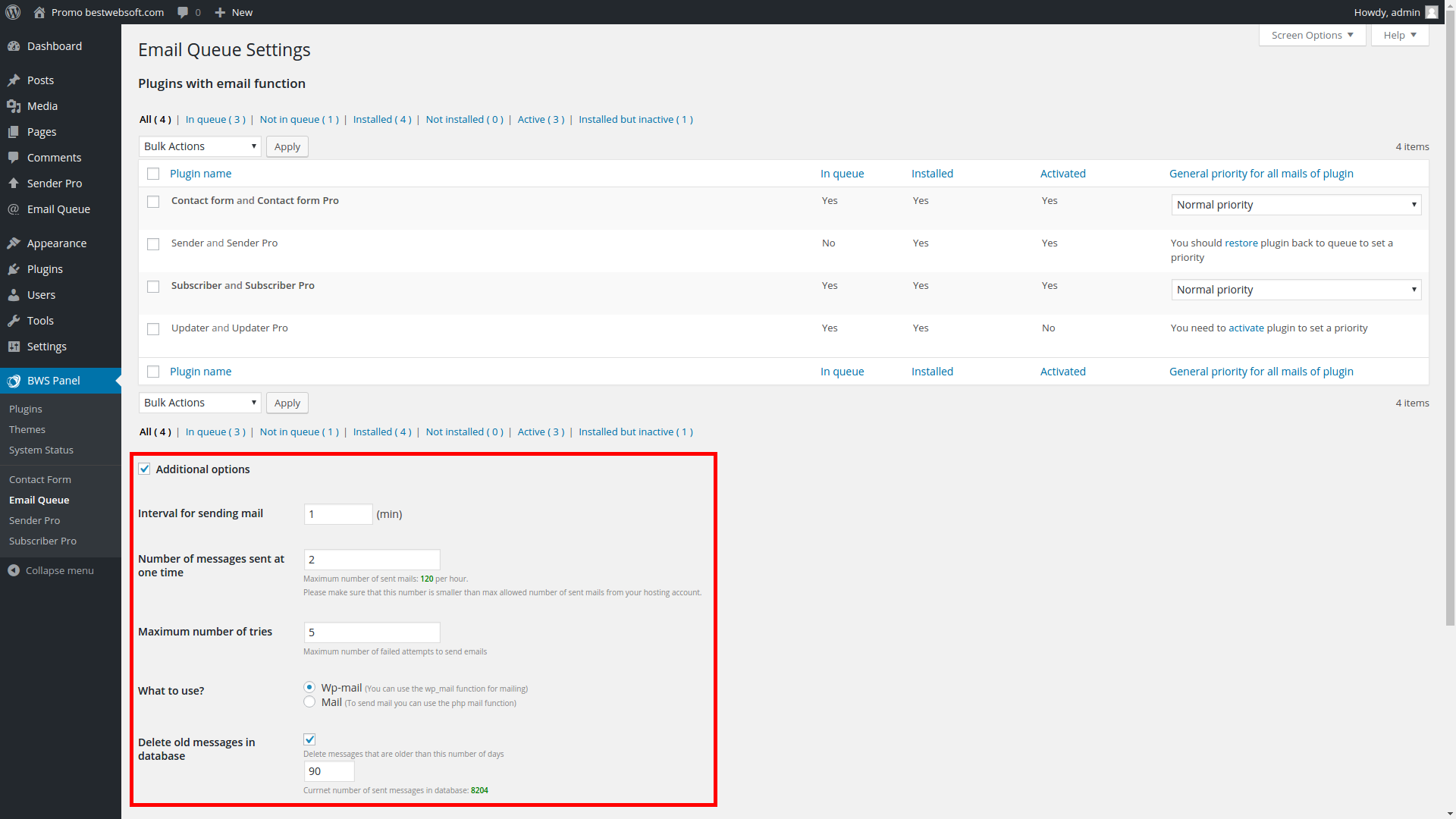Filter by top Not in queue ( 1 )
Viewport: 1456px width, 819px height.
(299, 119)
